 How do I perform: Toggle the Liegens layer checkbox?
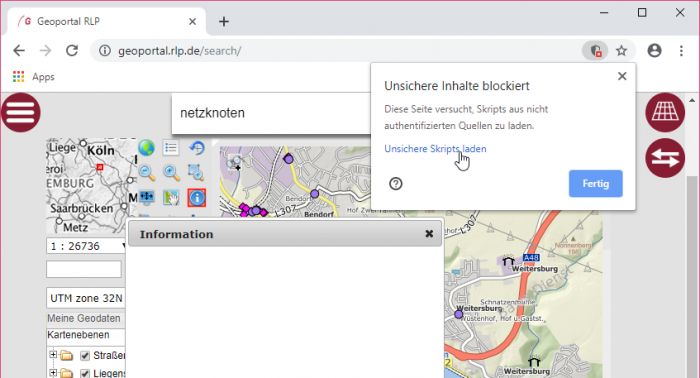pyautogui.click(x=85, y=373)
